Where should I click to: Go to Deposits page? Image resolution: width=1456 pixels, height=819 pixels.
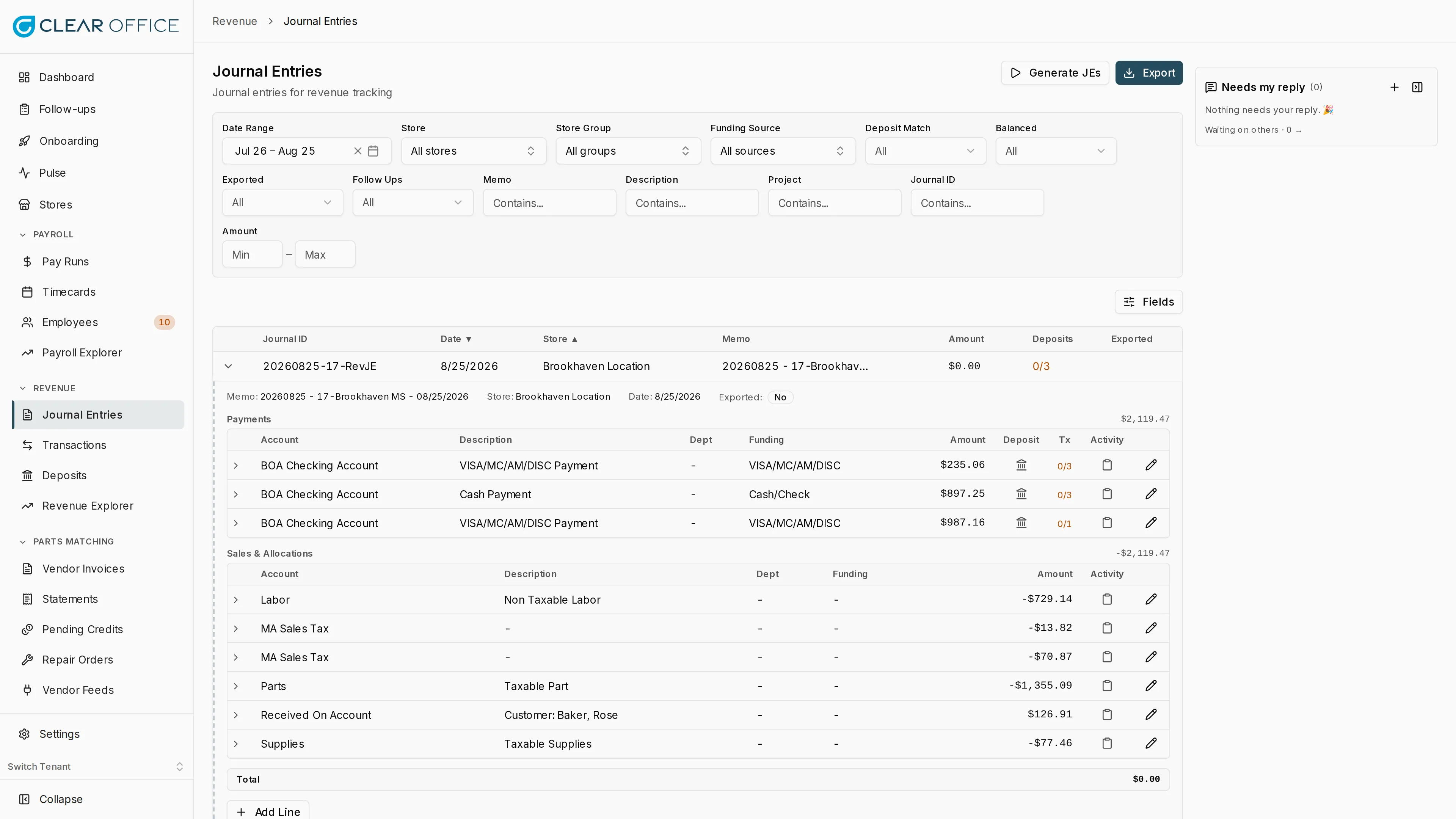click(98, 475)
